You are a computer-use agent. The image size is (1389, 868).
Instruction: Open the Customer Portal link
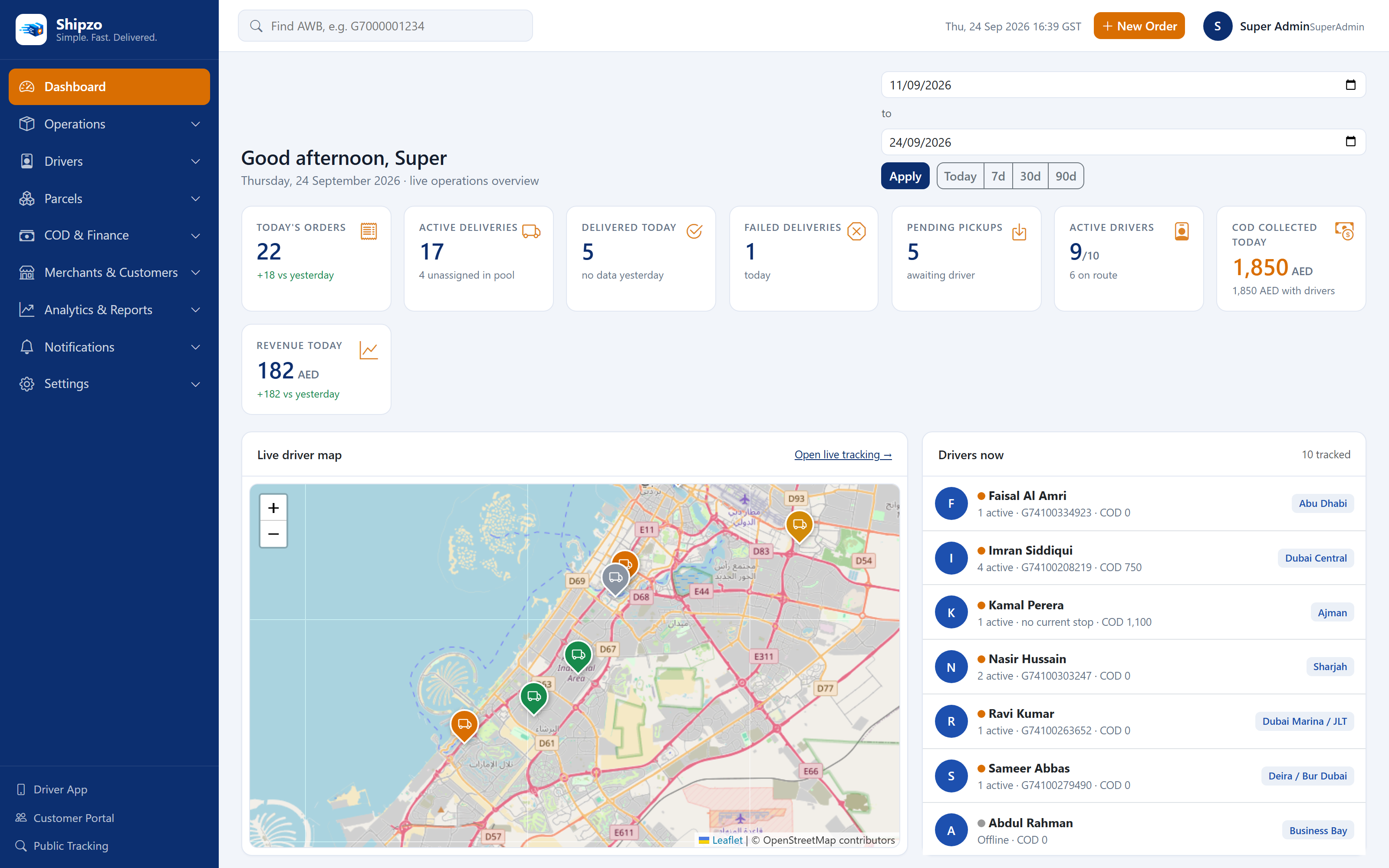[x=65, y=818]
